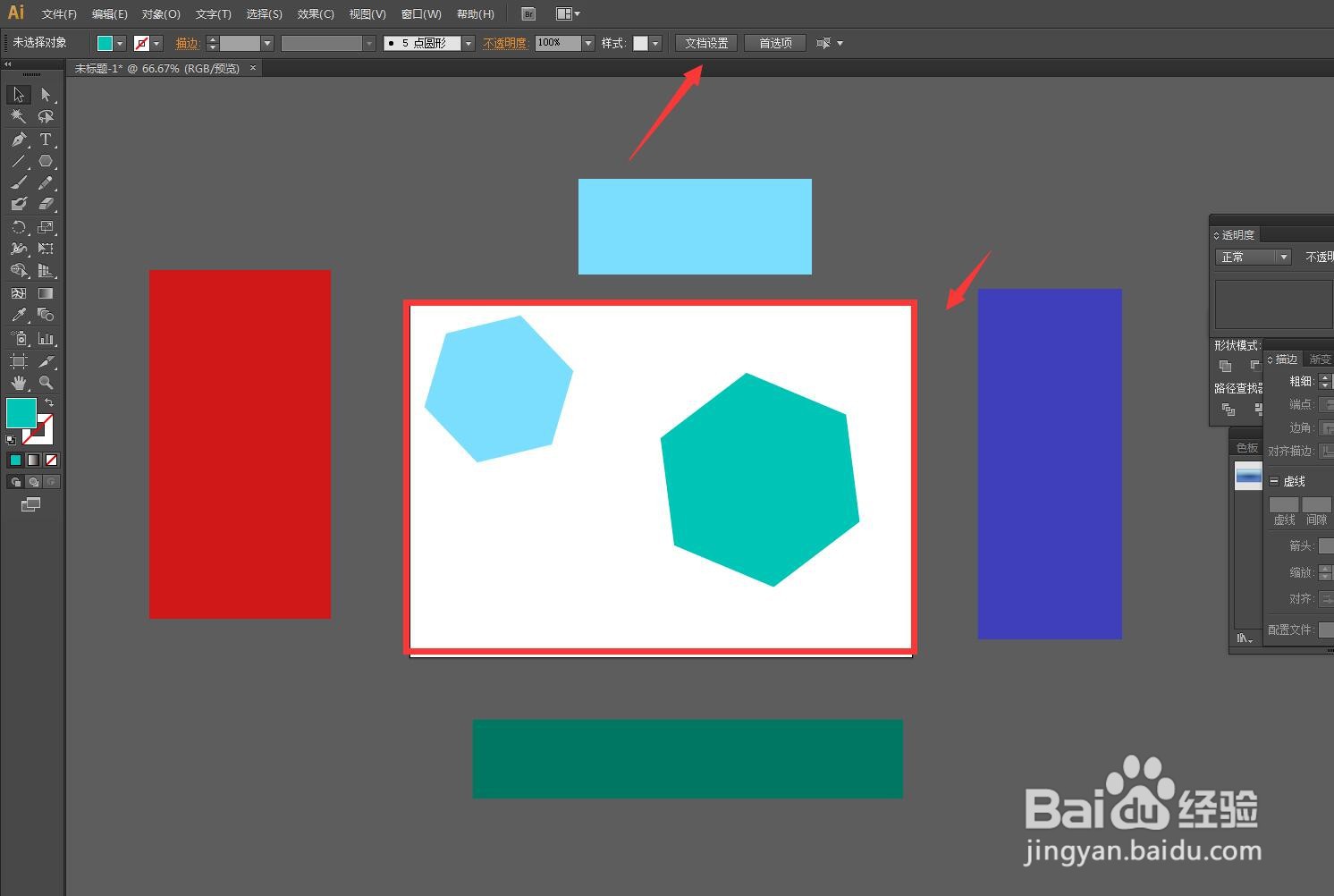The height and width of the screenshot is (896, 1334).
Task: Set fill to None in toolbox
Action: (51, 461)
